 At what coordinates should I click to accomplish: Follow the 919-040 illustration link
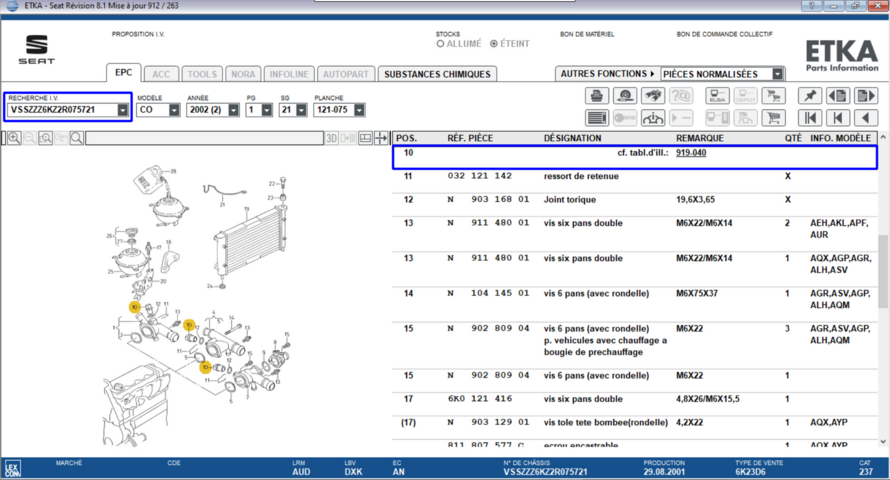(x=691, y=153)
